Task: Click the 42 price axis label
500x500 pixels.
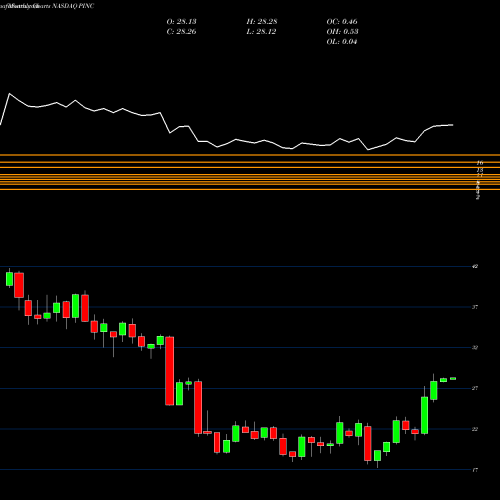Action: point(475,266)
